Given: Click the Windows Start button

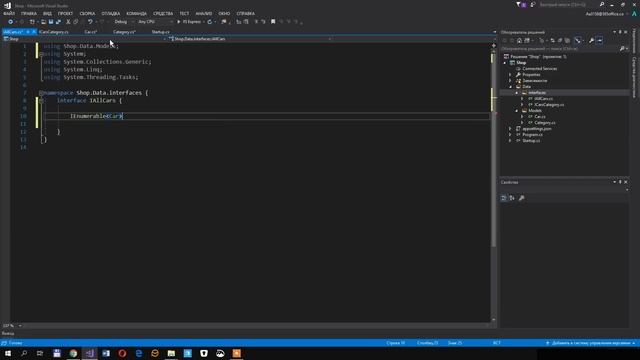Looking at the screenshot, I should pos(8,353).
